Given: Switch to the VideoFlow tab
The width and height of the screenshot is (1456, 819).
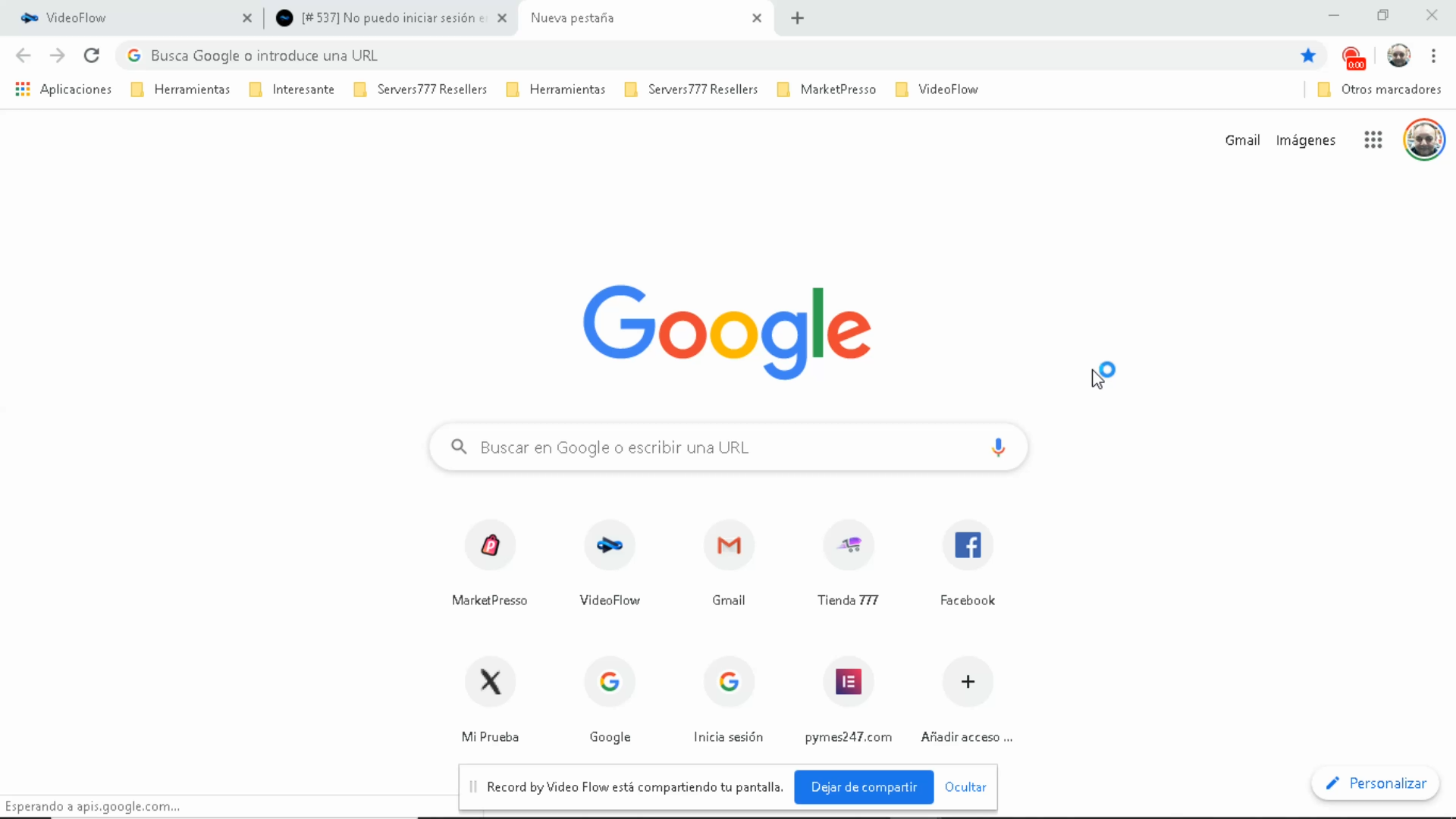Looking at the screenshot, I should (x=129, y=18).
